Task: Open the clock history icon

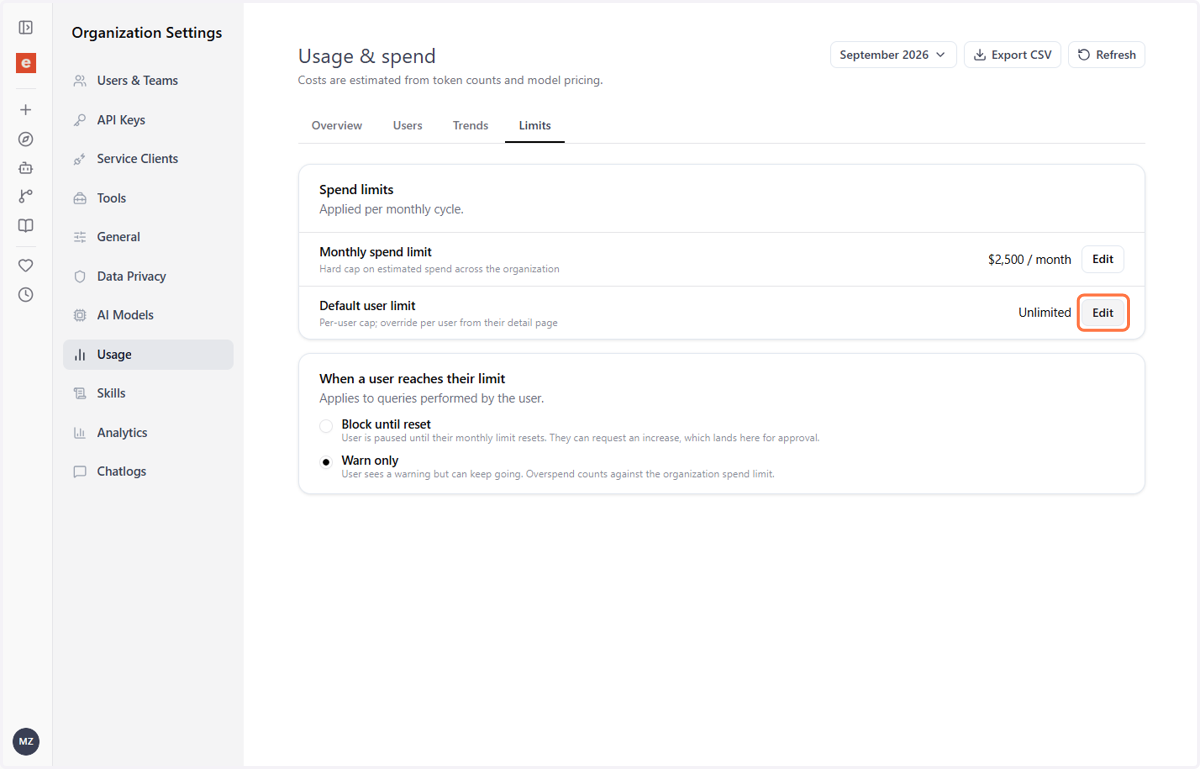Action: click(x=26, y=295)
